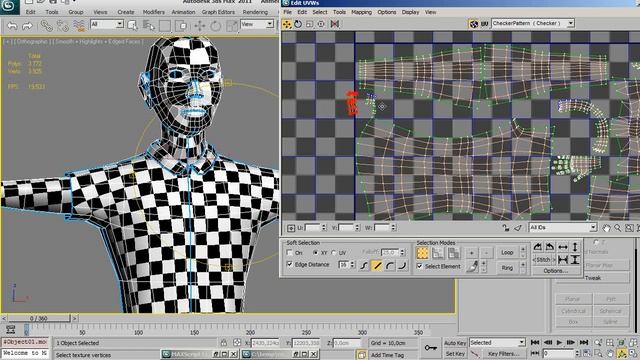Viewport: 640px width, 360px height.
Task: Select Edge sub-object selection mode
Action: [438, 253]
